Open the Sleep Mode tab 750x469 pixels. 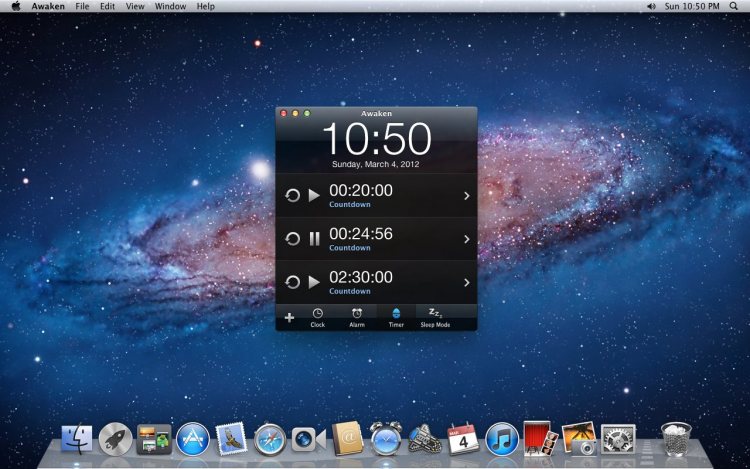pos(435,318)
